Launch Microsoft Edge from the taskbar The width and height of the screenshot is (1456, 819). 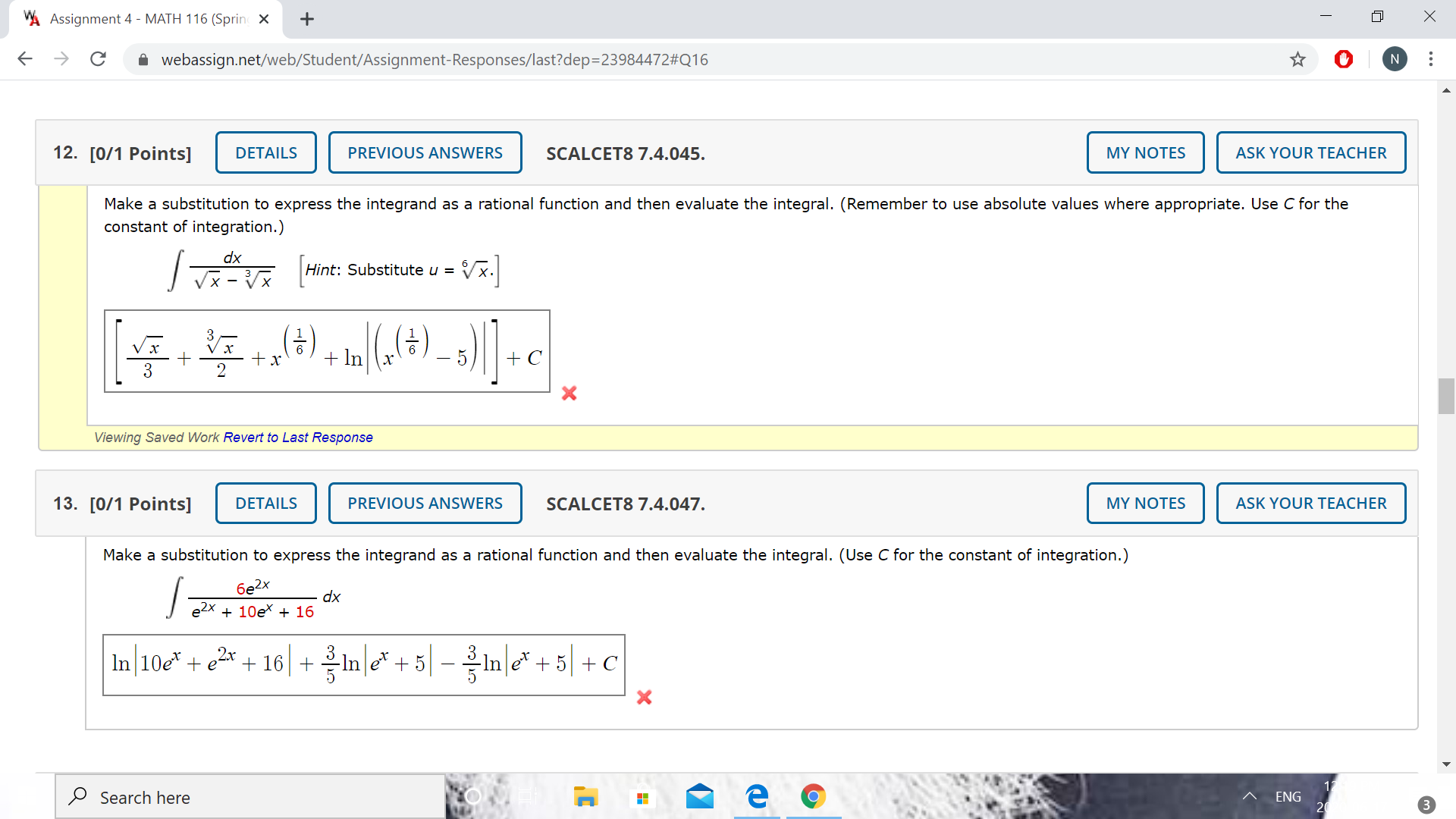(x=756, y=797)
